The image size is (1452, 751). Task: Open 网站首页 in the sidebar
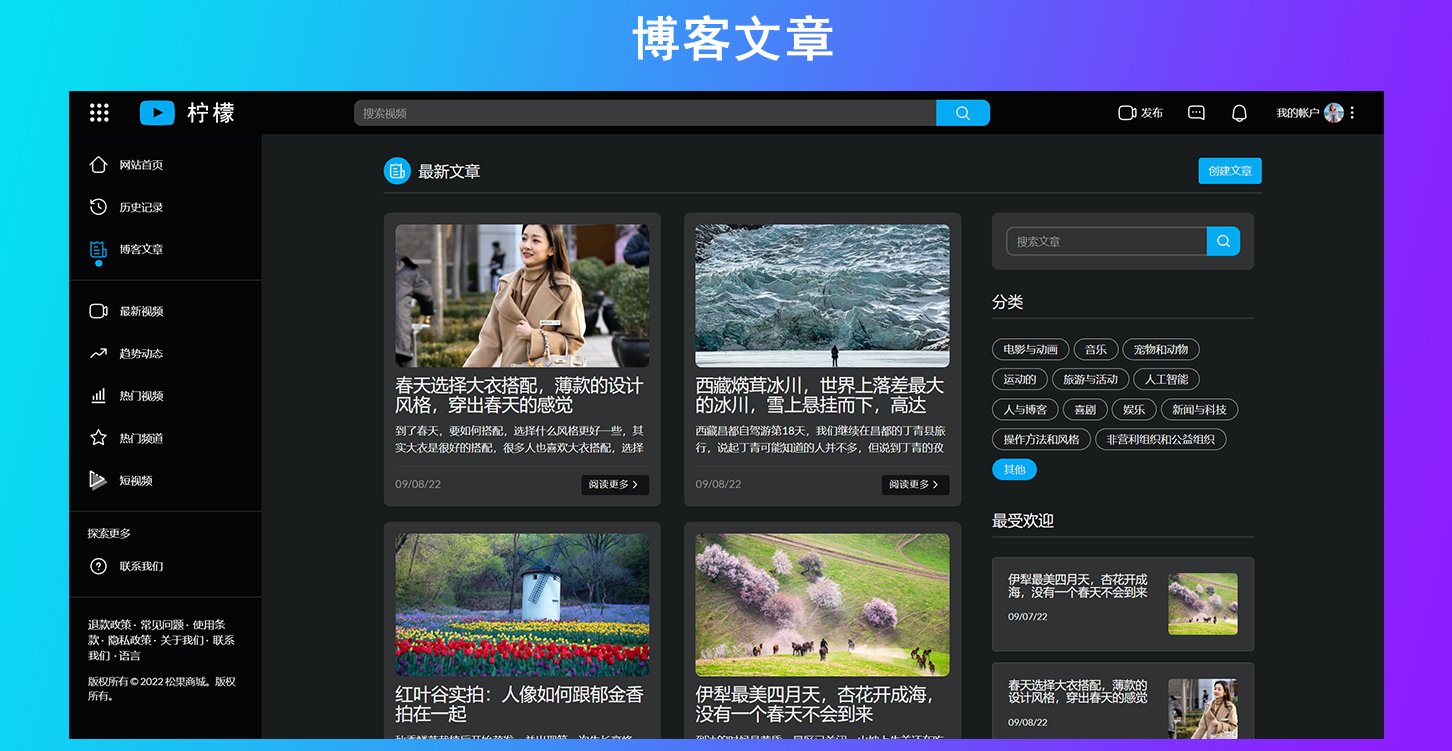[x=140, y=165]
